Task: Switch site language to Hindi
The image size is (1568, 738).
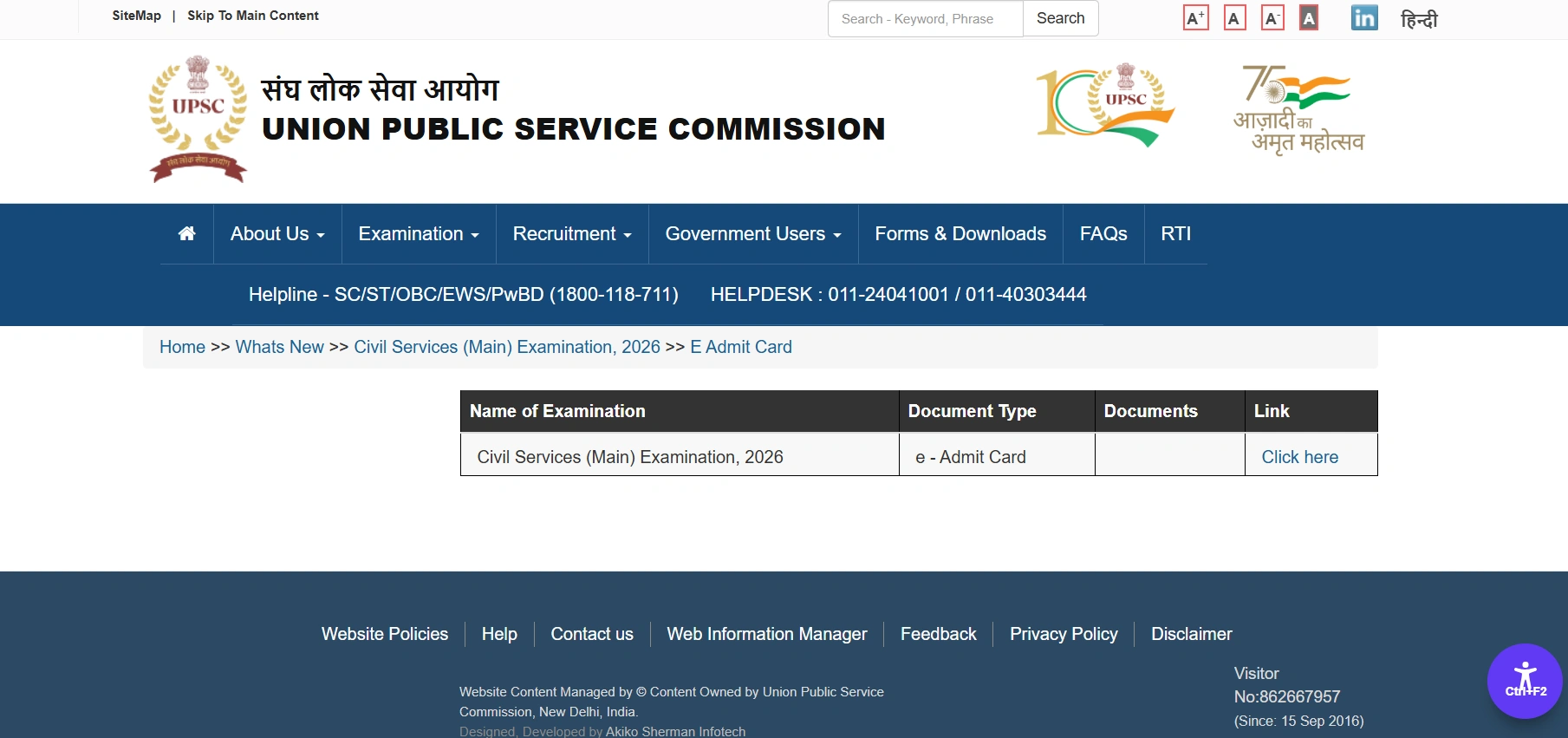Action: (1419, 18)
